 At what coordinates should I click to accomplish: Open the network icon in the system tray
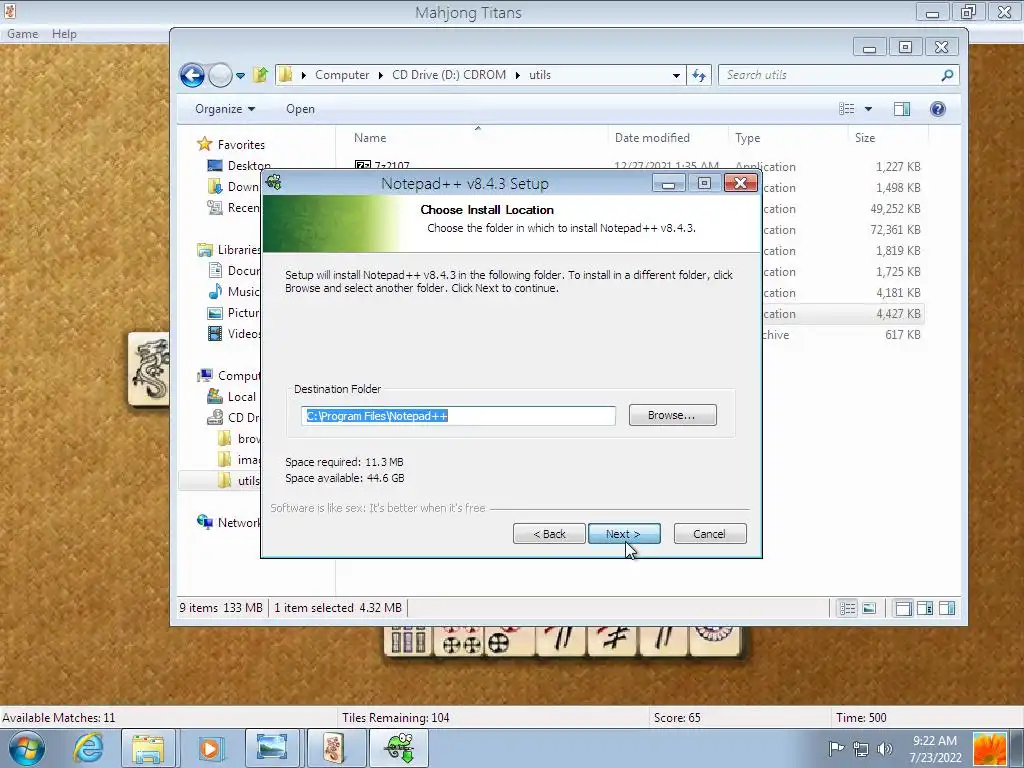pyautogui.click(x=861, y=749)
